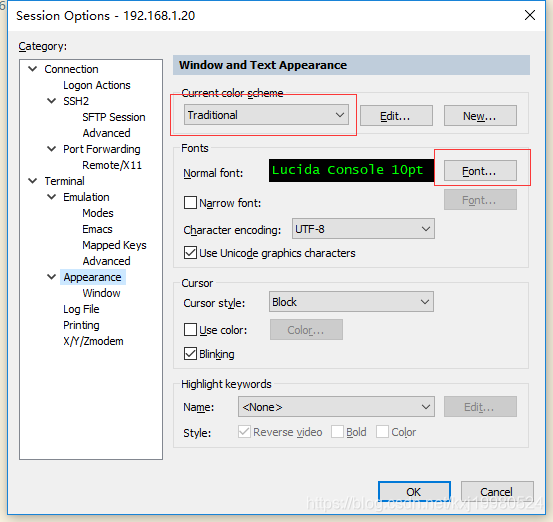Select Advanced under Emulation
The image size is (553, 522).
[106, 261]
